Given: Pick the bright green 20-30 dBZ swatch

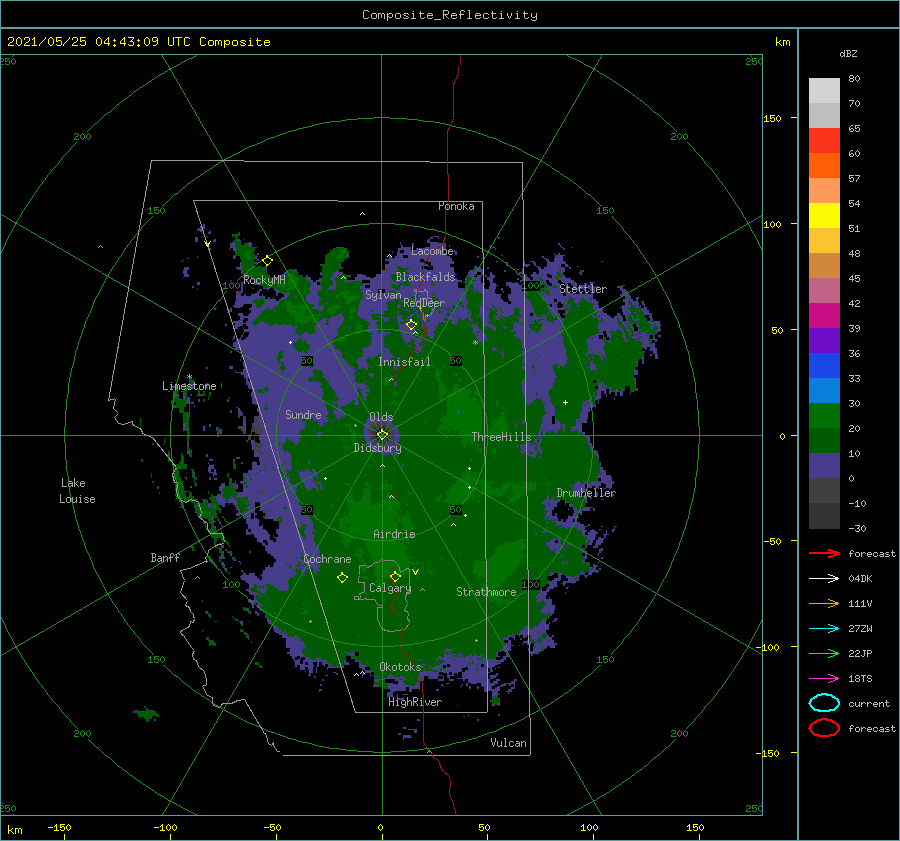Looking at the screenshot, I should [824, 415].
